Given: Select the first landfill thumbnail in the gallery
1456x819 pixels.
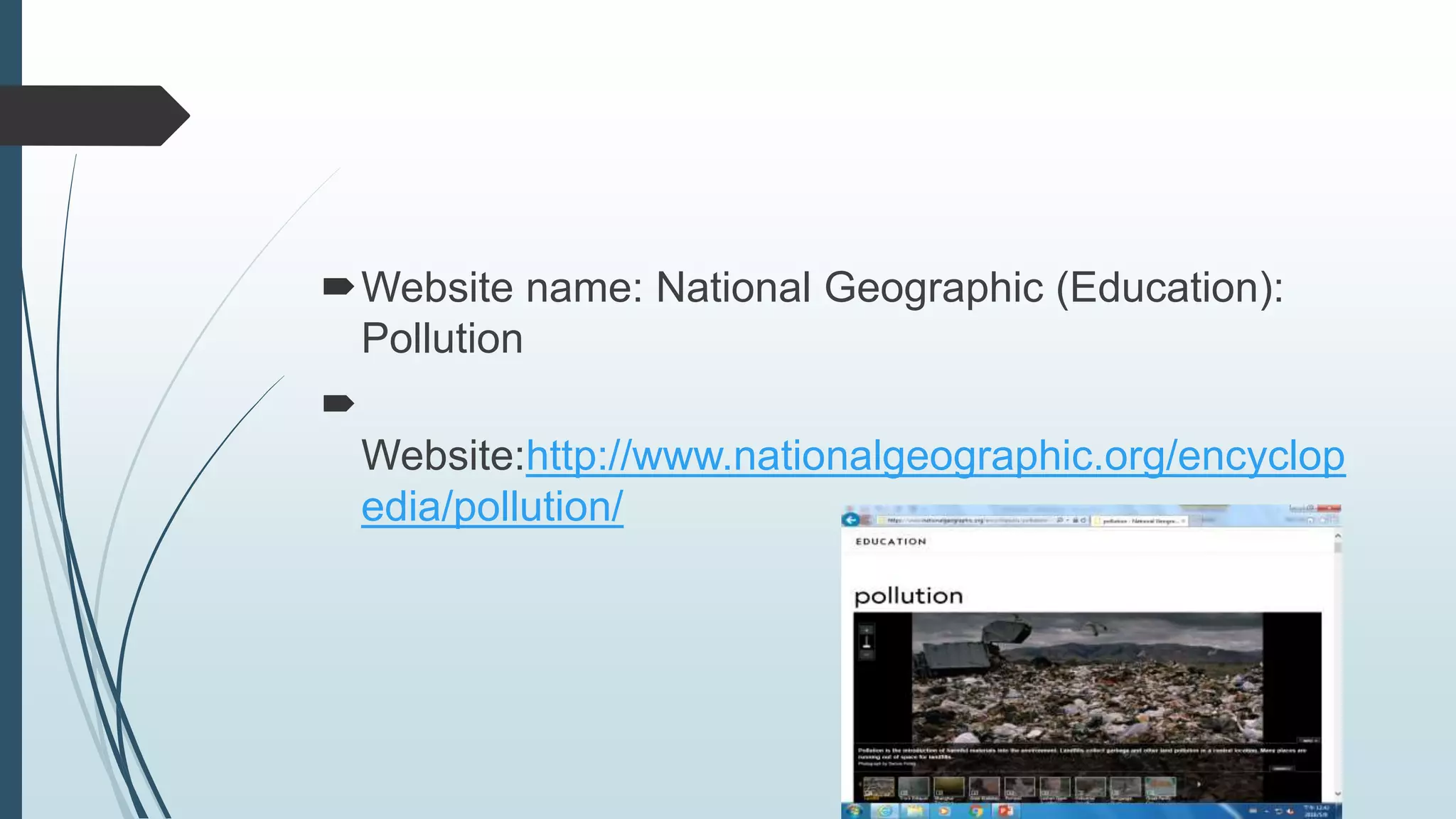Looking at the screenshot, I should pyautogui.click(x=879, y=787).
